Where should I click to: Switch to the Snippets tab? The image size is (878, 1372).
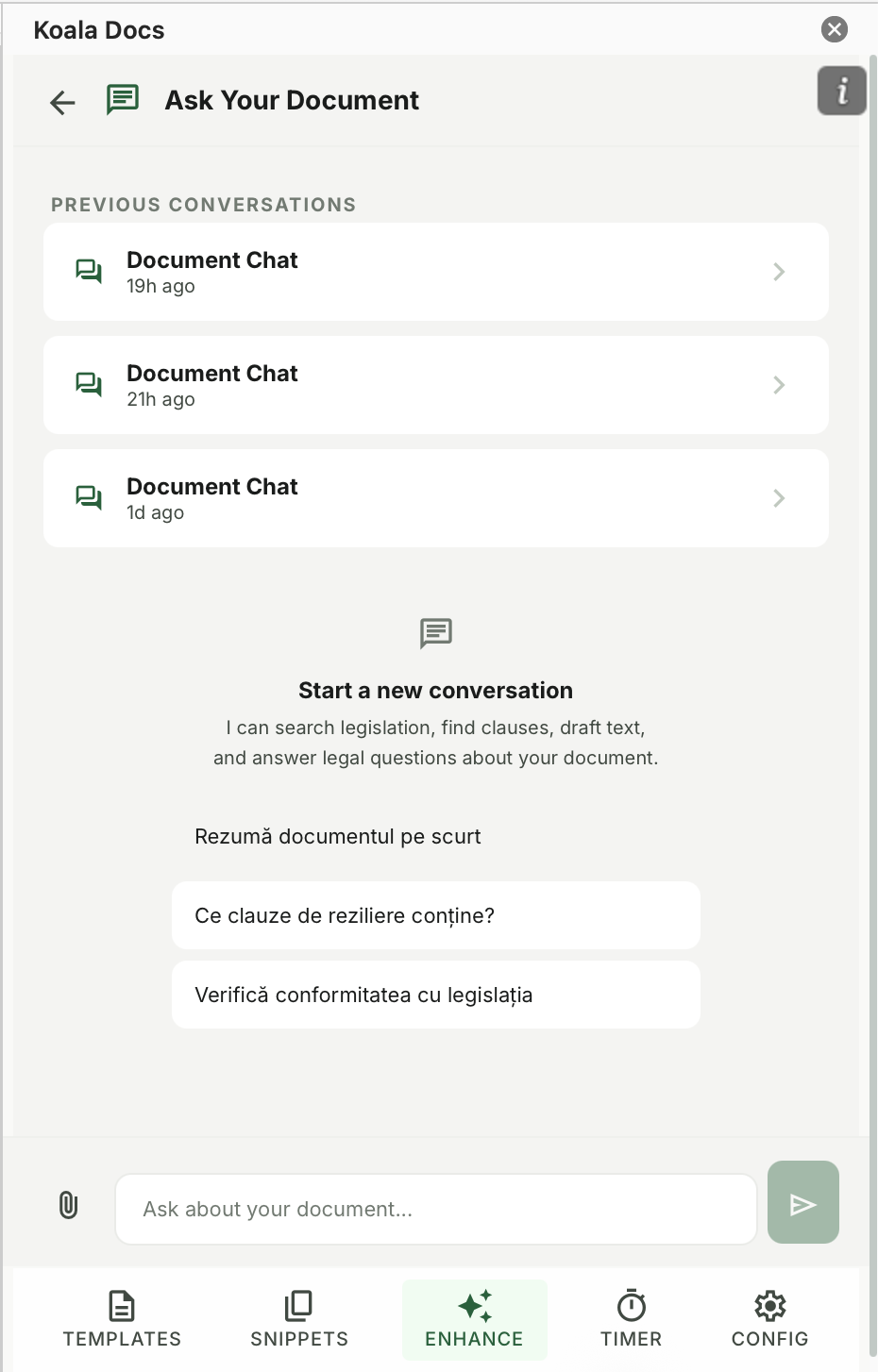coord(298,1318)
